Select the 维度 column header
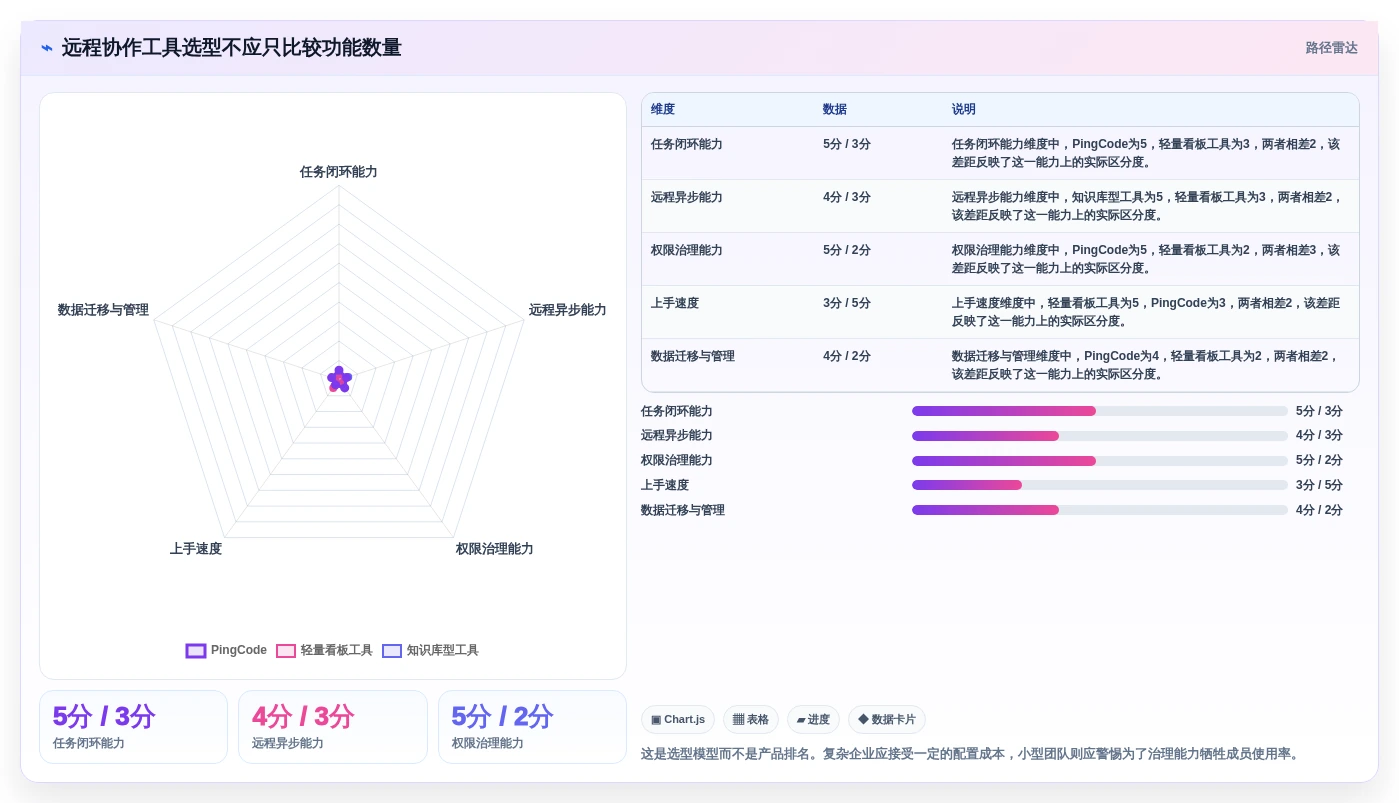Viewport: 1399px width, 803px height. pyautogui.click(x=663, y=110)
